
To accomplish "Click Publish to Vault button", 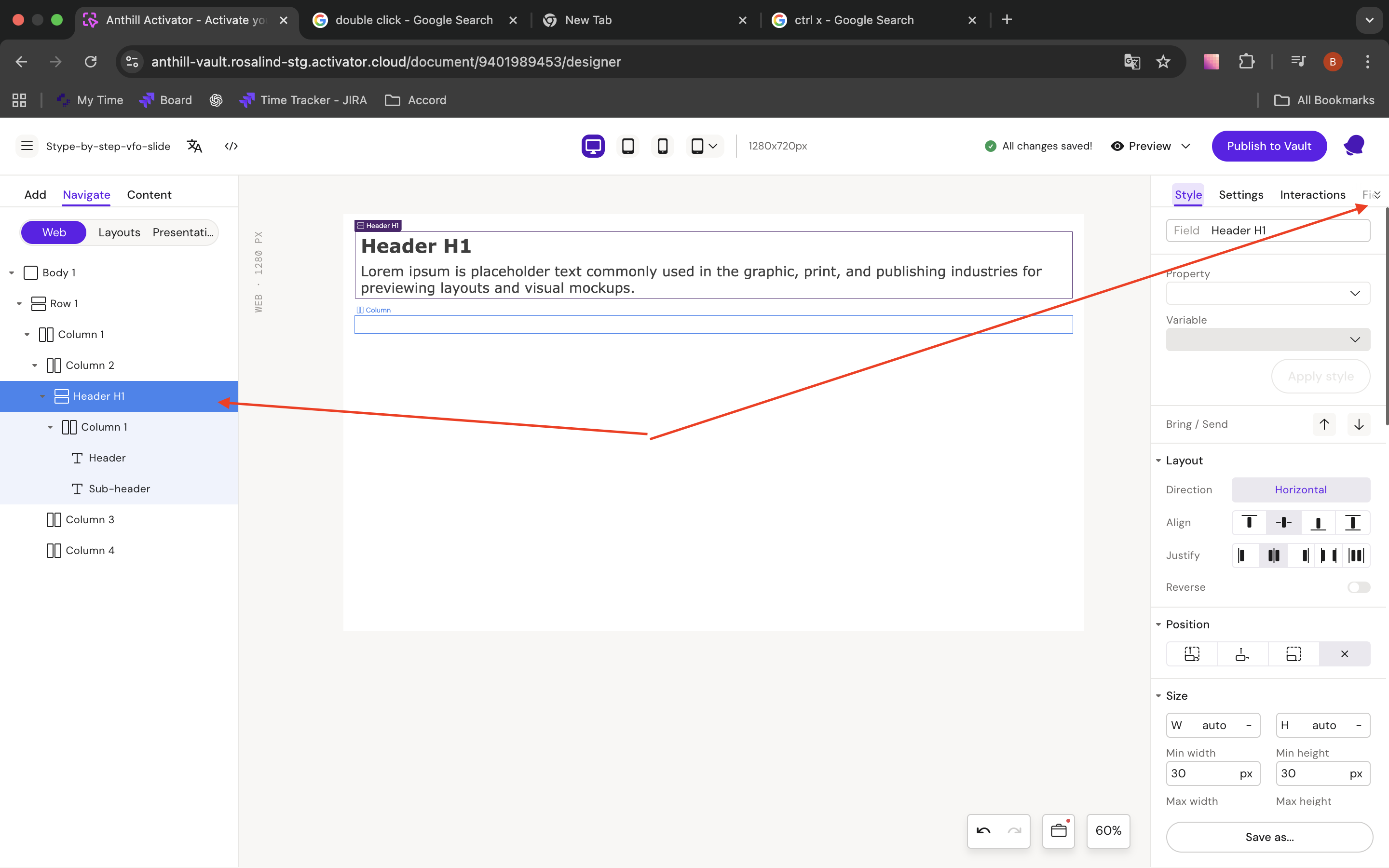I will [1269, 146].
